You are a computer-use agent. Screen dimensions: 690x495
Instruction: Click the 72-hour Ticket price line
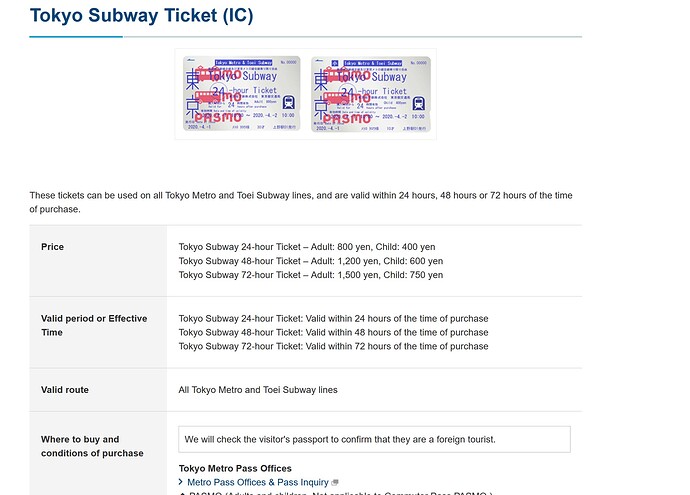310,275
